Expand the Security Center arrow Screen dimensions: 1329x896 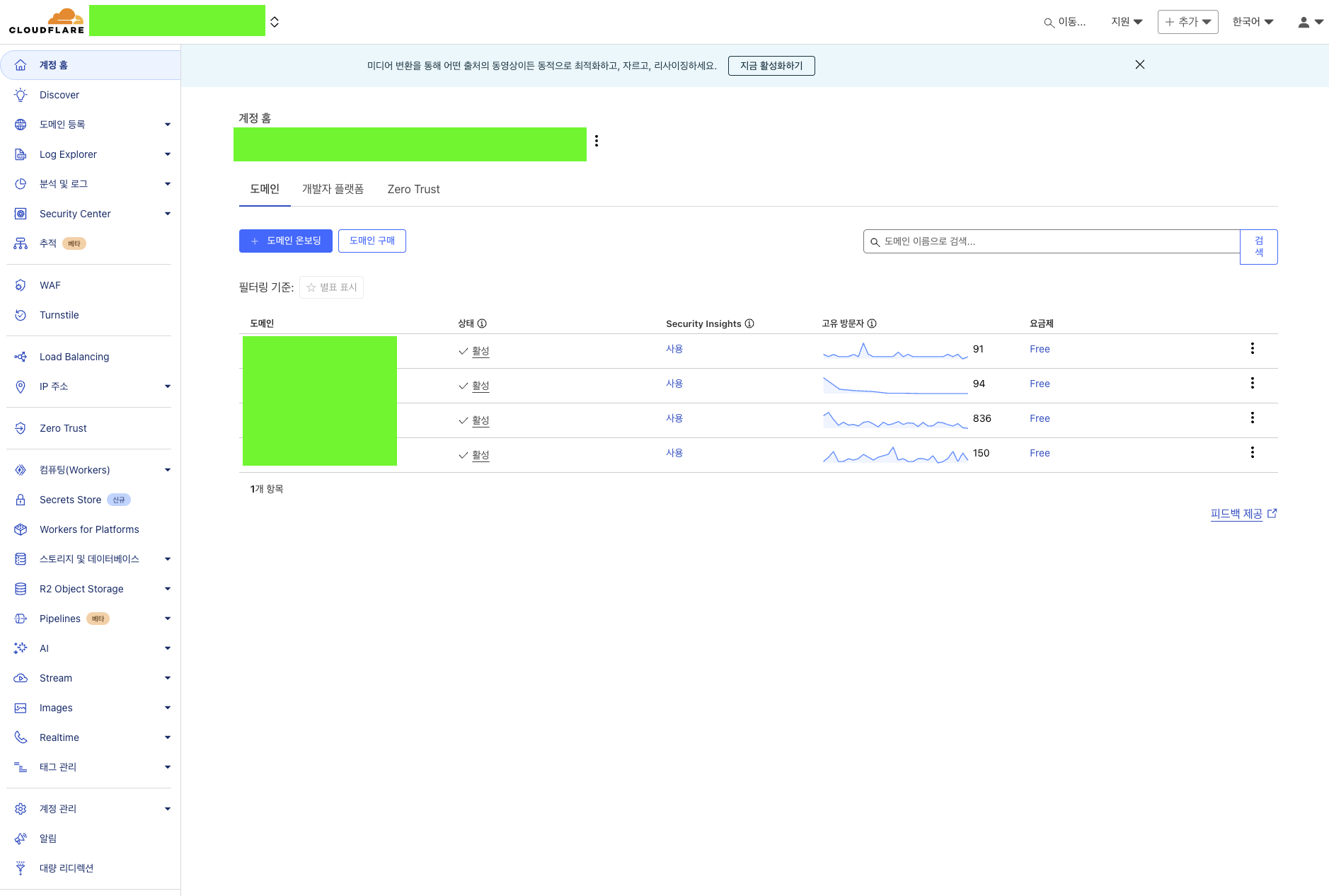(x=168, y=214)
